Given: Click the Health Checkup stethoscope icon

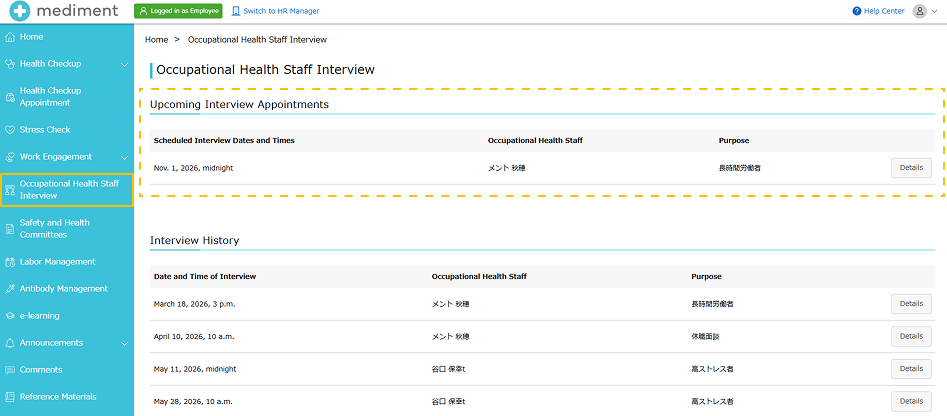Looking at the screenshot, I should tap(9, 64).
